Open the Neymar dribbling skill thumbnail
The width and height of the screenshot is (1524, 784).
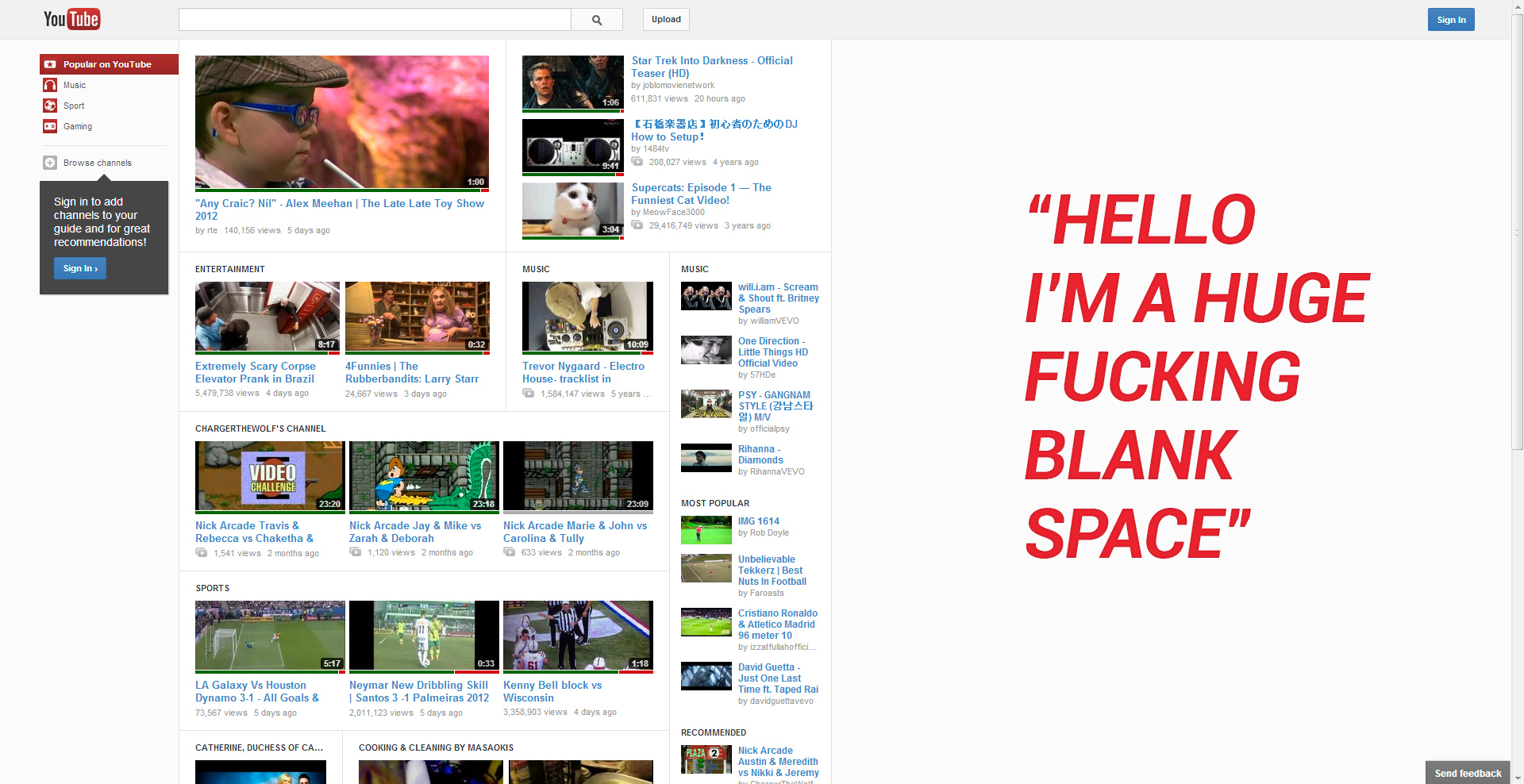coord(424,636)
